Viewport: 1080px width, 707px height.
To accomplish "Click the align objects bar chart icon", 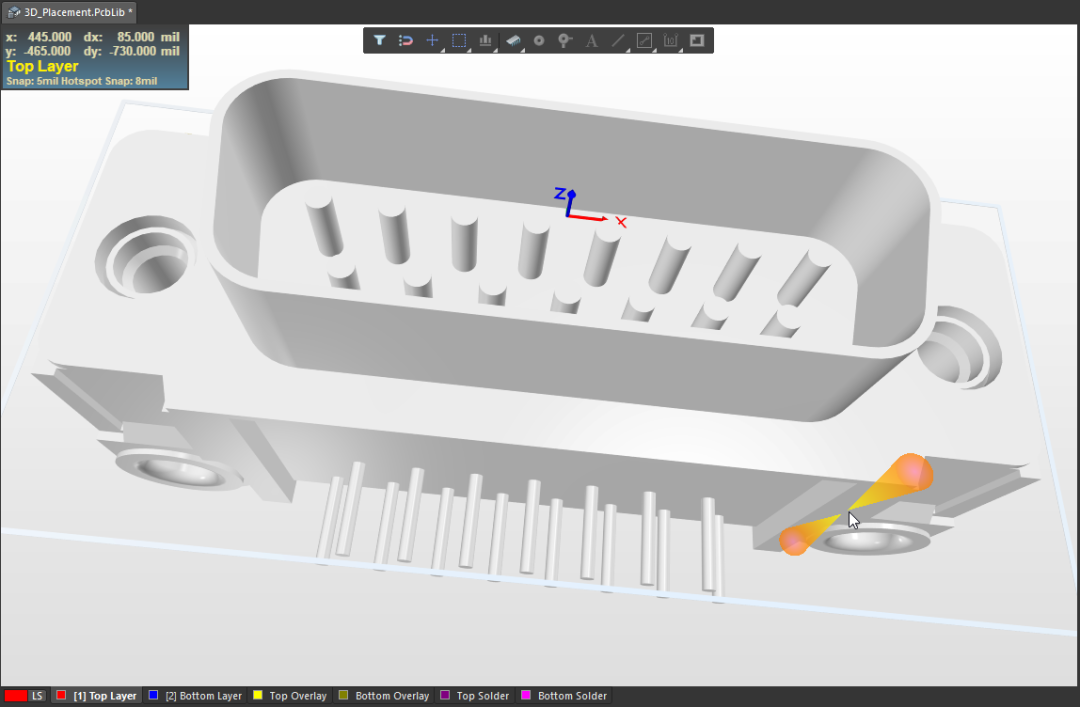I will 486,41.
